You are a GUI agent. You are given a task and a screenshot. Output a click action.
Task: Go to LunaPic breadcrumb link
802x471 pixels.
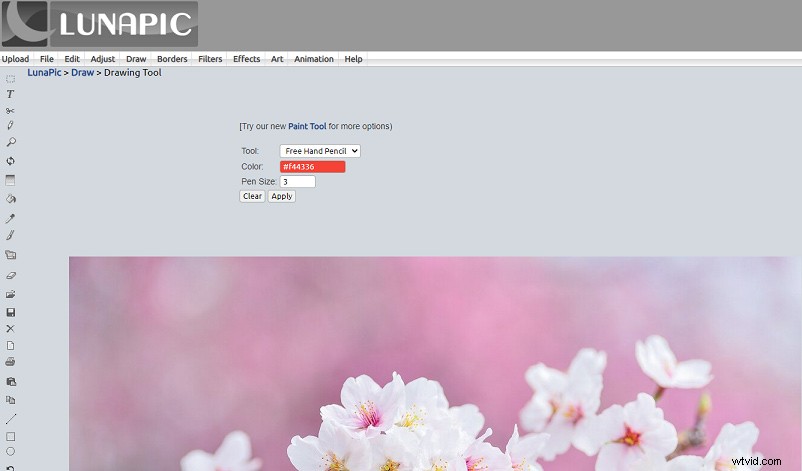[44, 73]
